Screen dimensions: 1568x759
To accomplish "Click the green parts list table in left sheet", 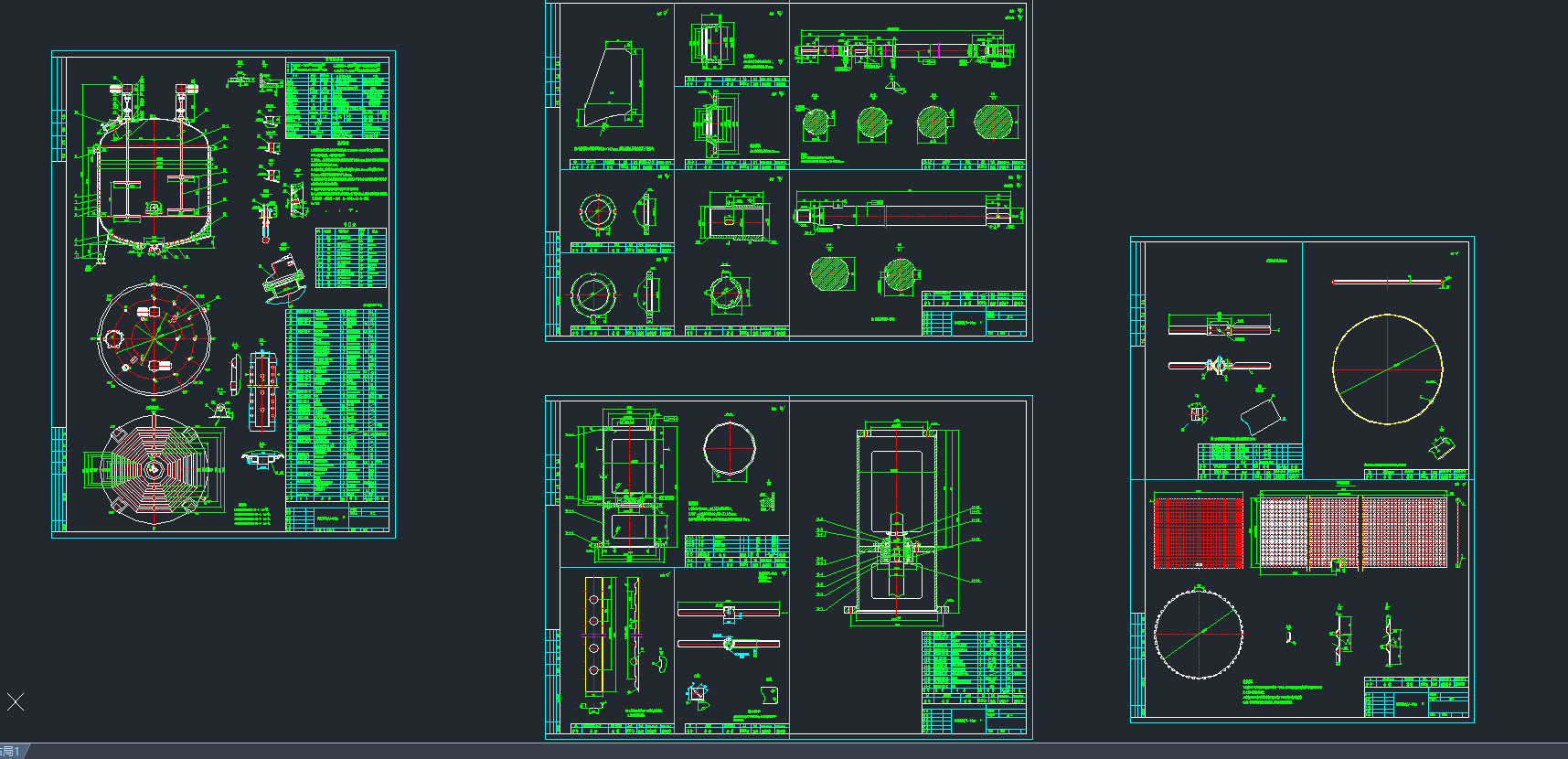I will [x=336, y=404].
